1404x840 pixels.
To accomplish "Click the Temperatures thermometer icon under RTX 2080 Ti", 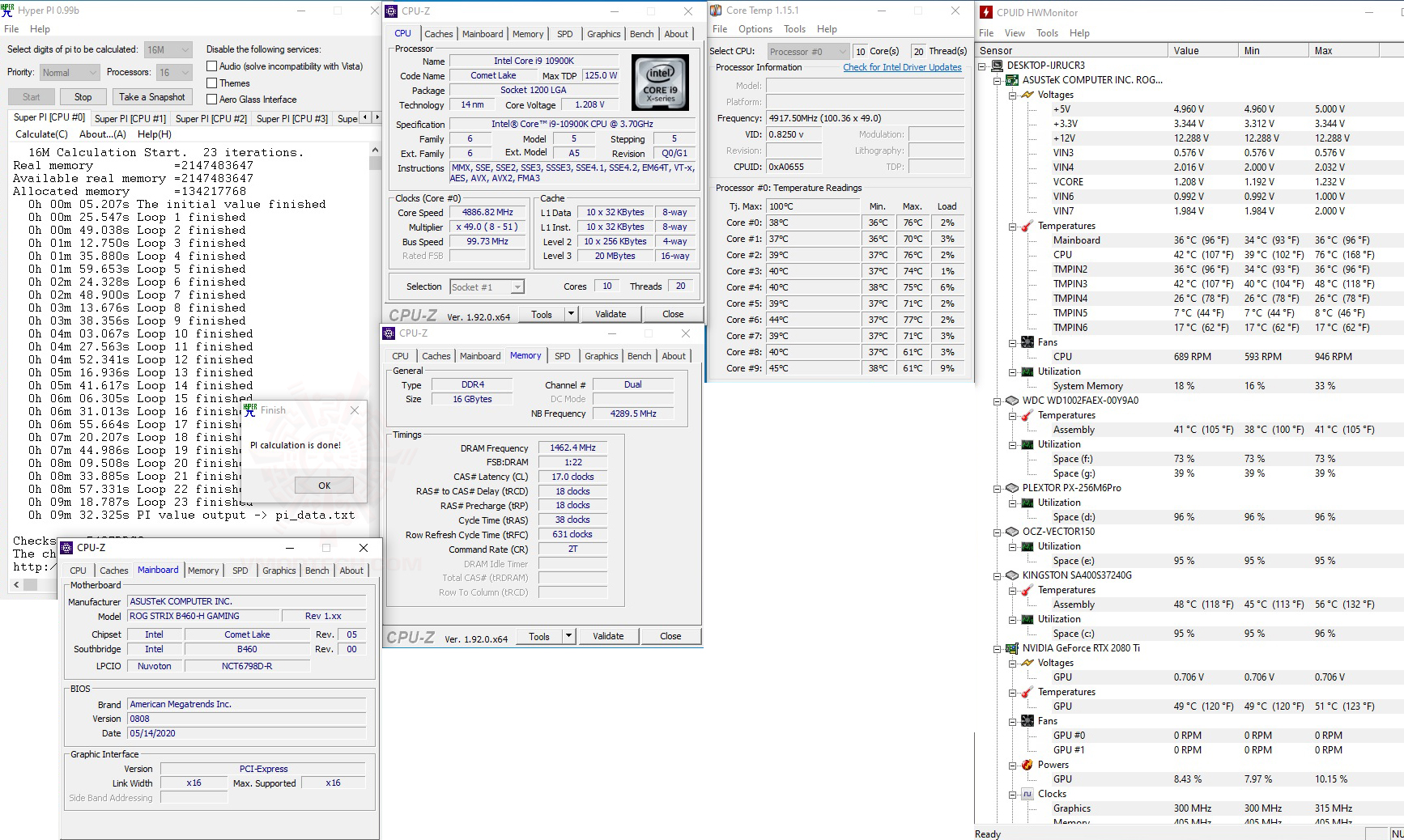I will (1028, 692).
